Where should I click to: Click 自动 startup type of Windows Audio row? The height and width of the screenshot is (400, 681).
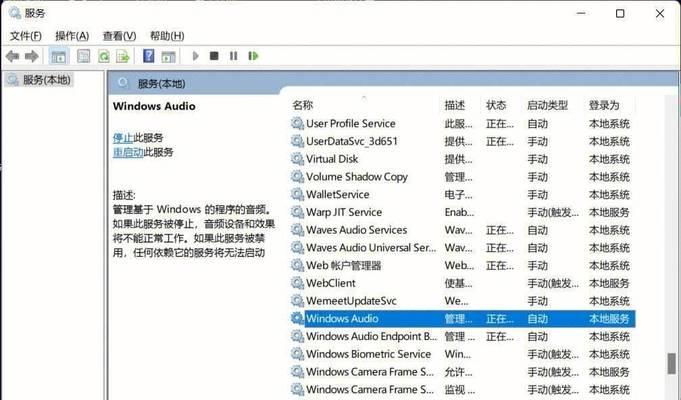click(538, 319)
